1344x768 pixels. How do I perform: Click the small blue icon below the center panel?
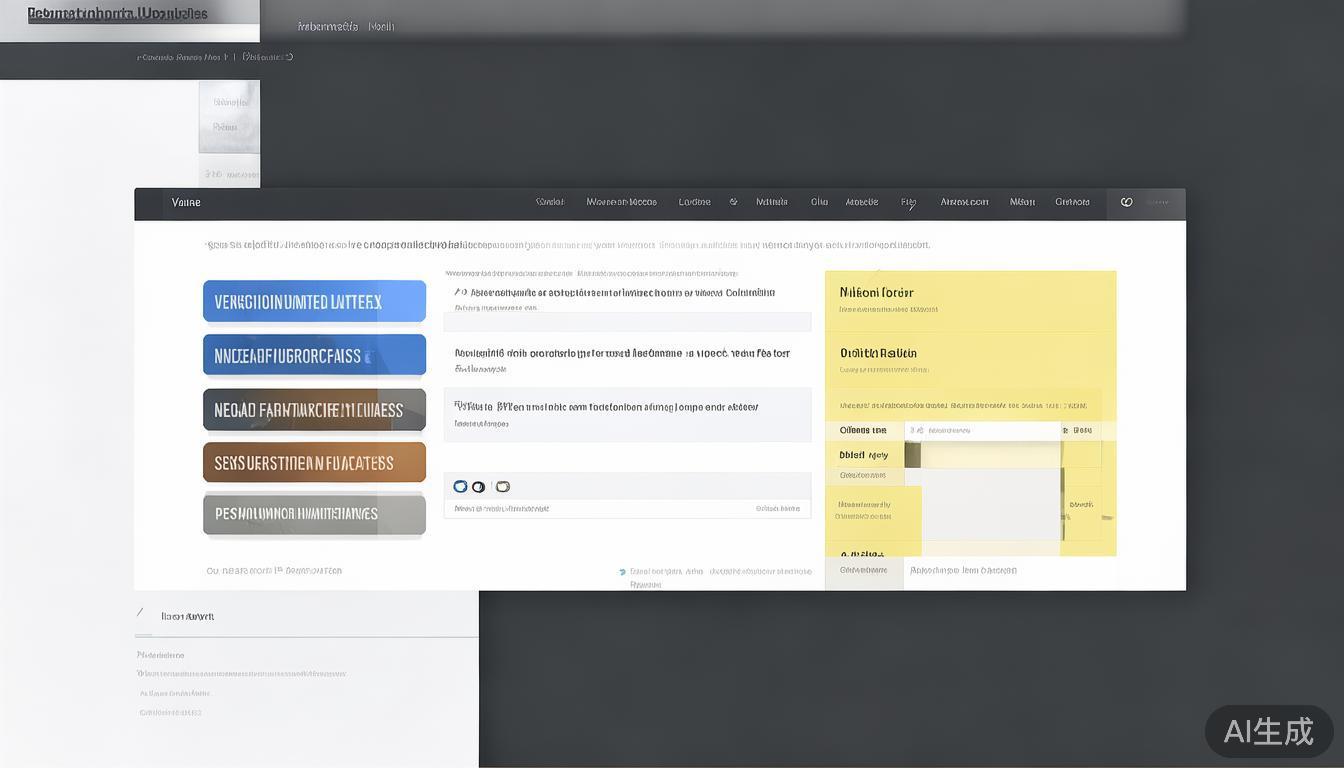pos(622,572)
